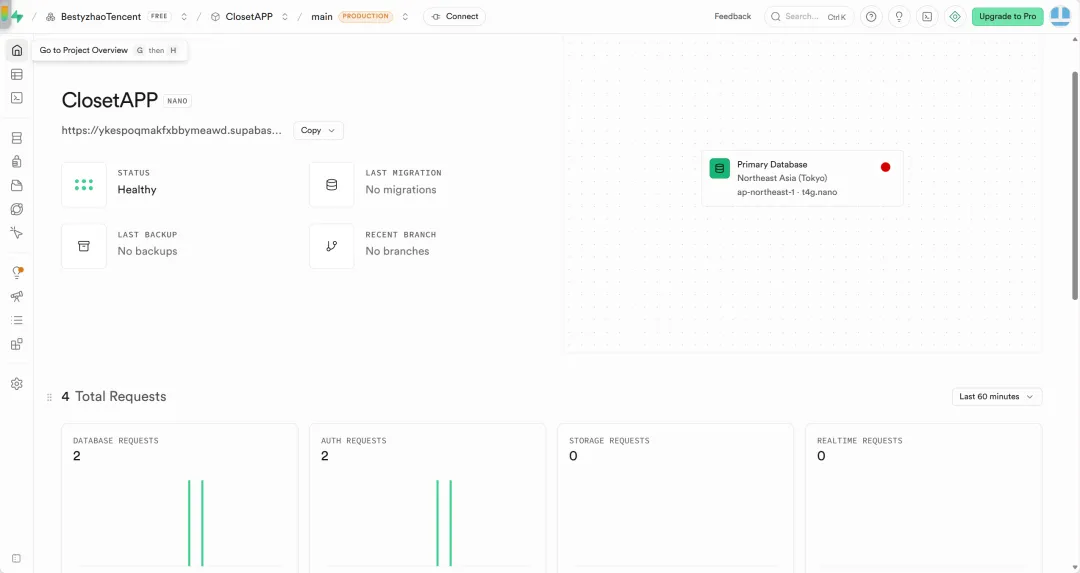Click the green Primary Database icon
The image size is (1080, 573).
pos(720,168)
